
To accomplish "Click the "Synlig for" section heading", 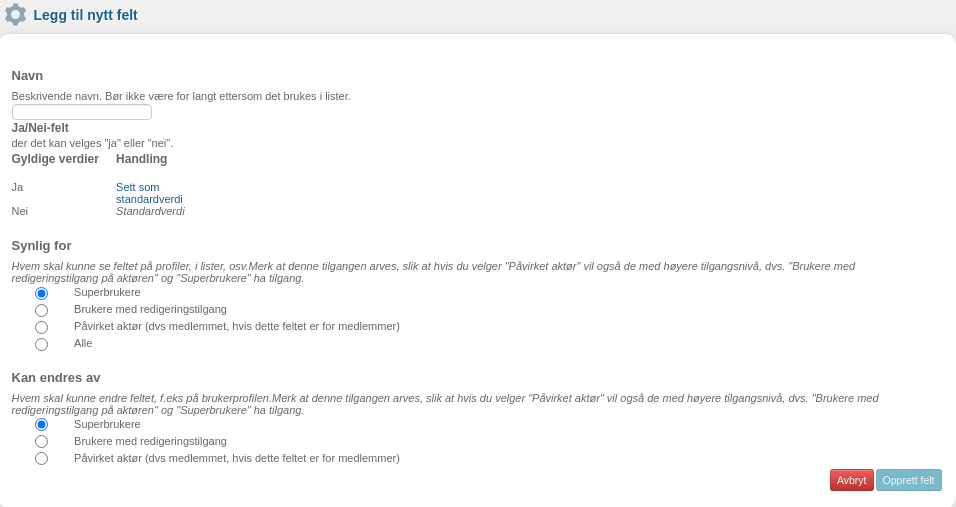I will pos(41,246).
